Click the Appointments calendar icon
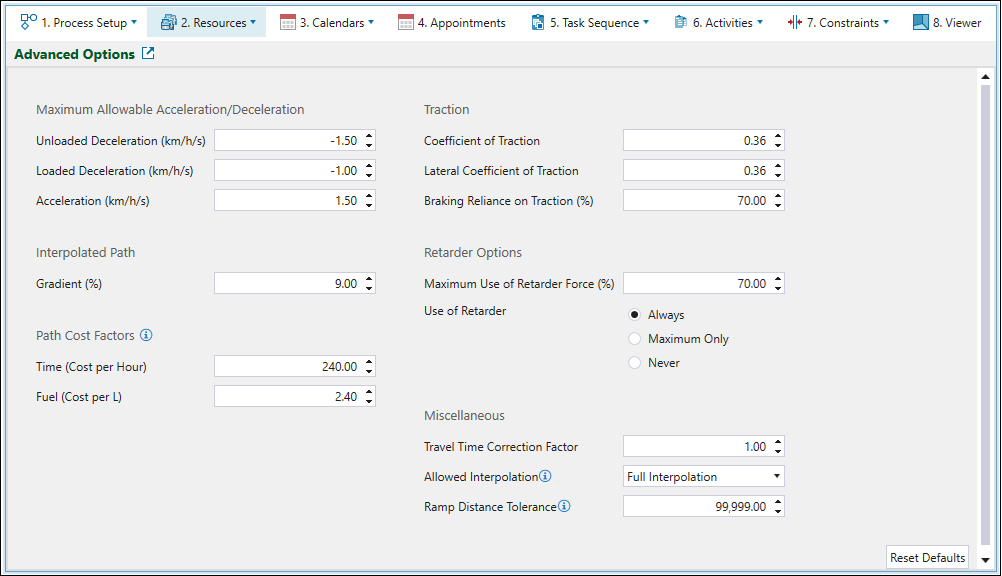This screenshot has width=1002, height=576. click(x=406, y=22)
